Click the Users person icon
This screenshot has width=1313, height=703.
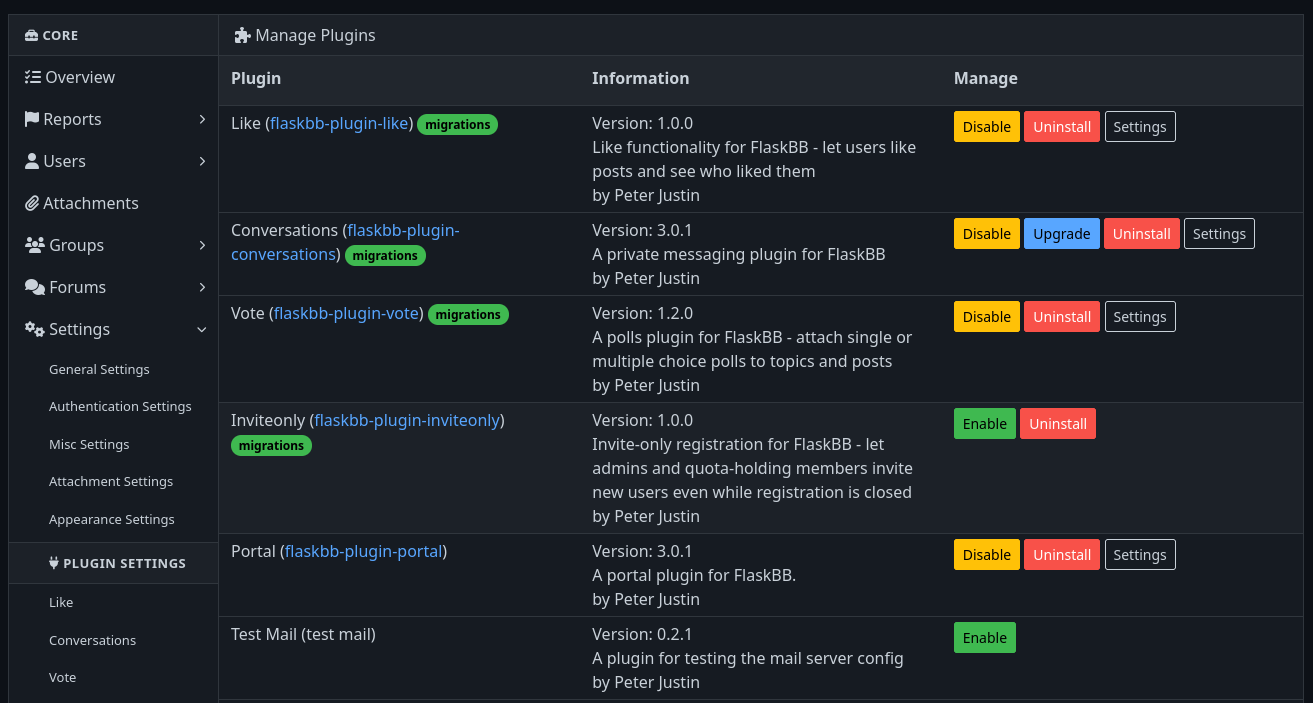[x=32, y=161]
